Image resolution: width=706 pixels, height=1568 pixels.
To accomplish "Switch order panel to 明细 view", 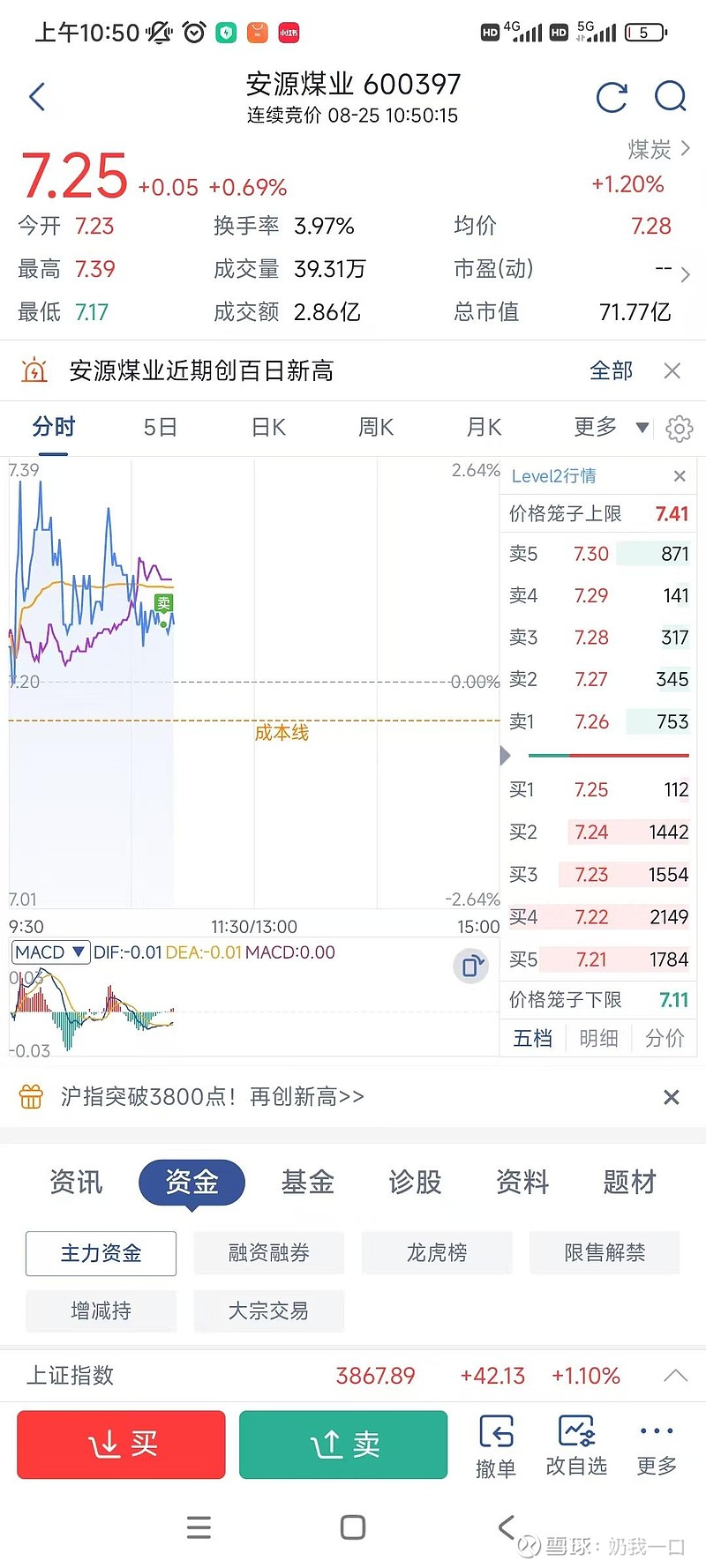I will [598, 1038].
